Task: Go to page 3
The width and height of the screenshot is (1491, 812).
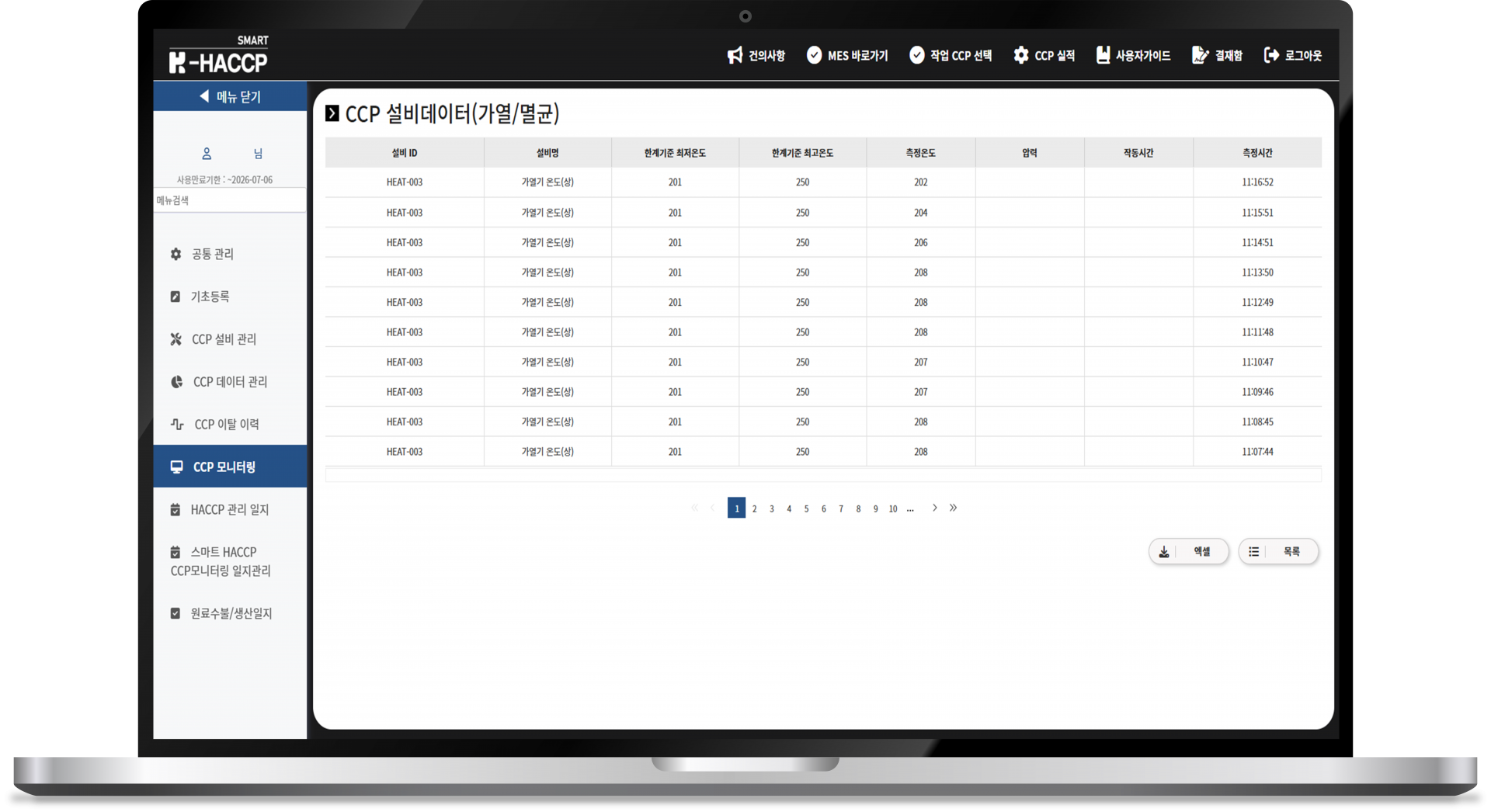Action: click(772, 508)
